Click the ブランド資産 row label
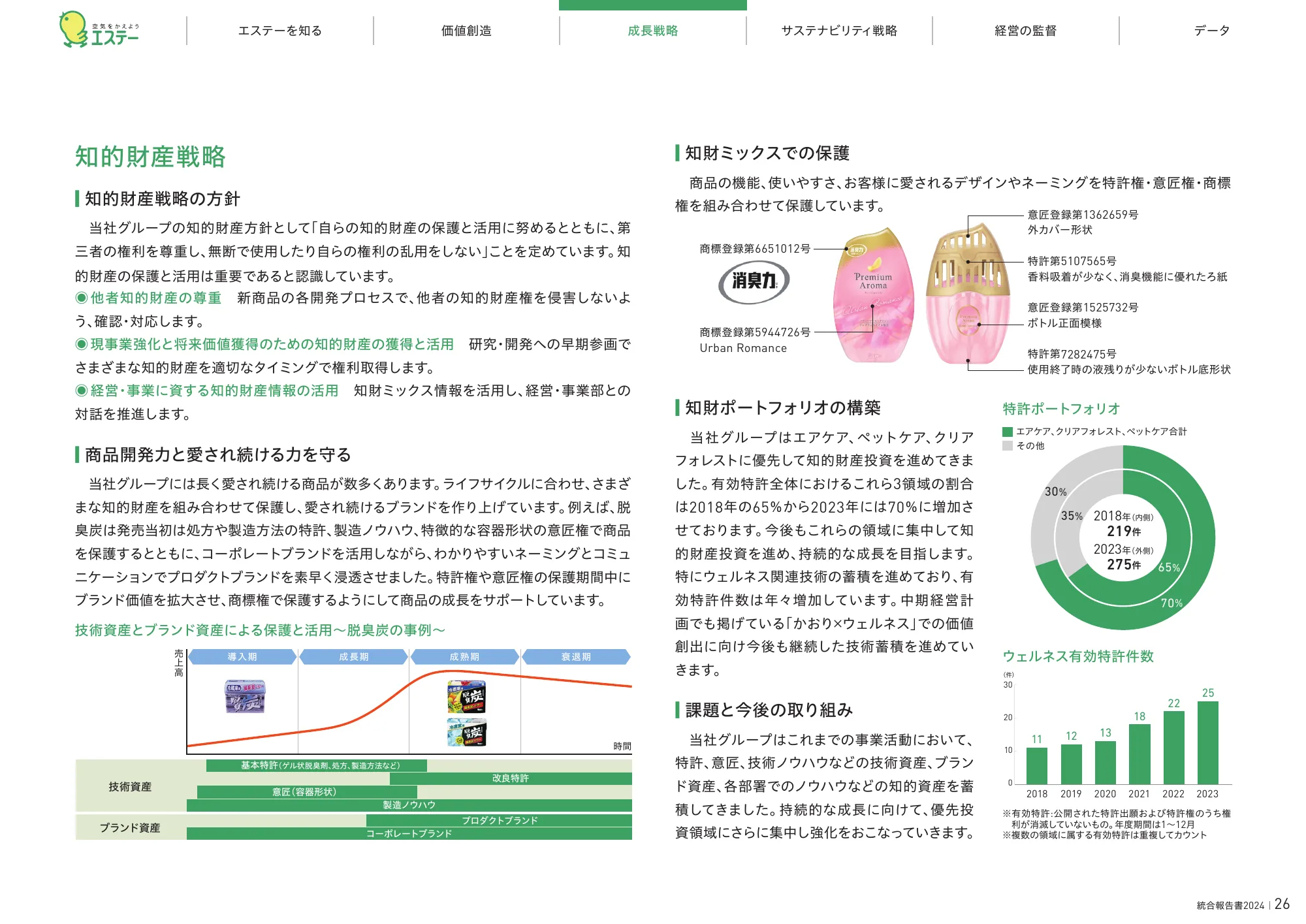 tap(130, 828)
